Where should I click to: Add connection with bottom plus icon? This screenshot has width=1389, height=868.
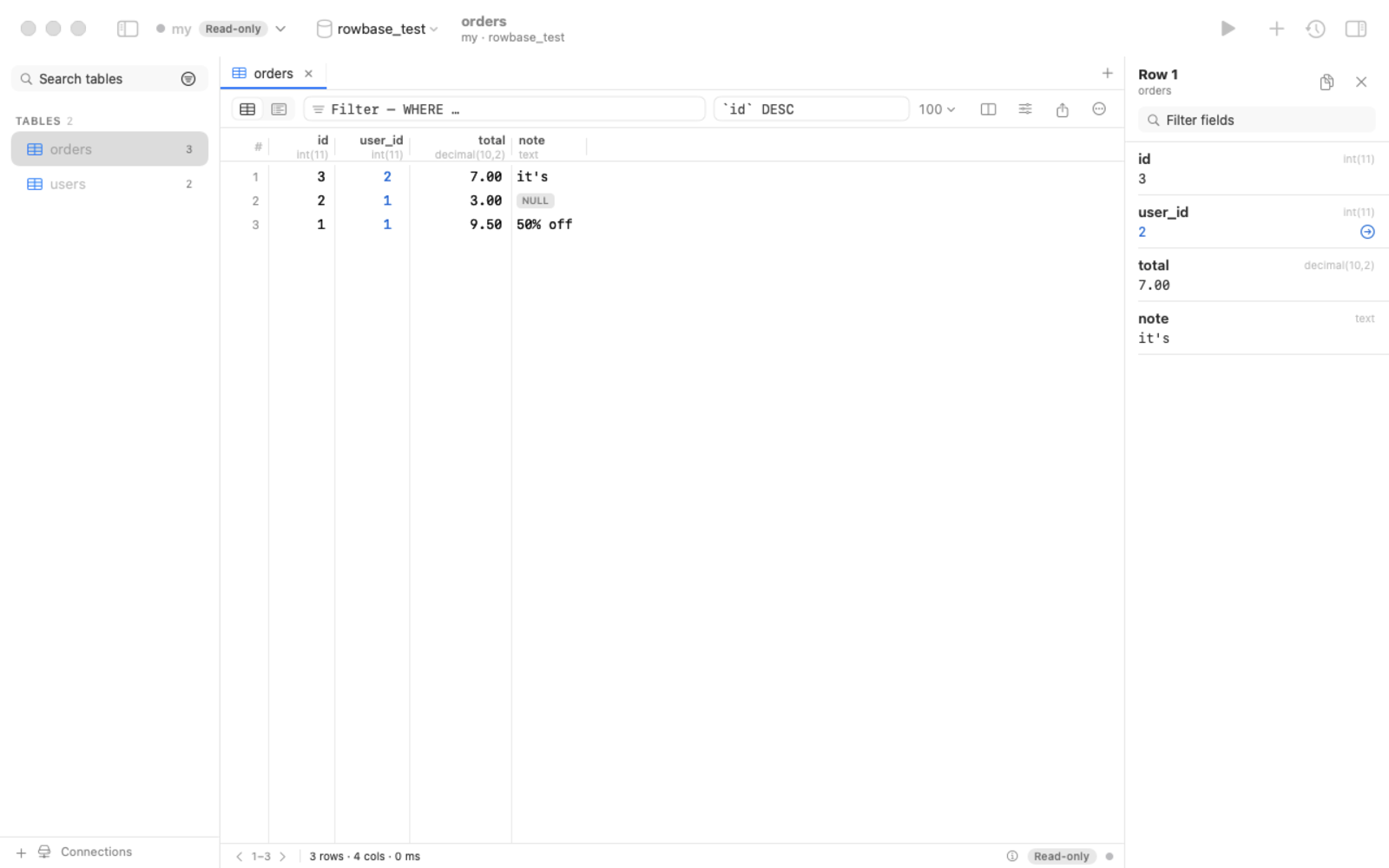click(22, 852)
